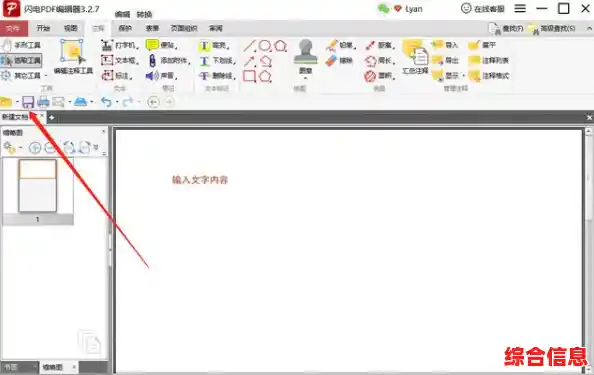Viewport: 594px width, 375px height.
Task: Choose the Distance (距离) measurement tool
Action: click(x=380, y=45)
